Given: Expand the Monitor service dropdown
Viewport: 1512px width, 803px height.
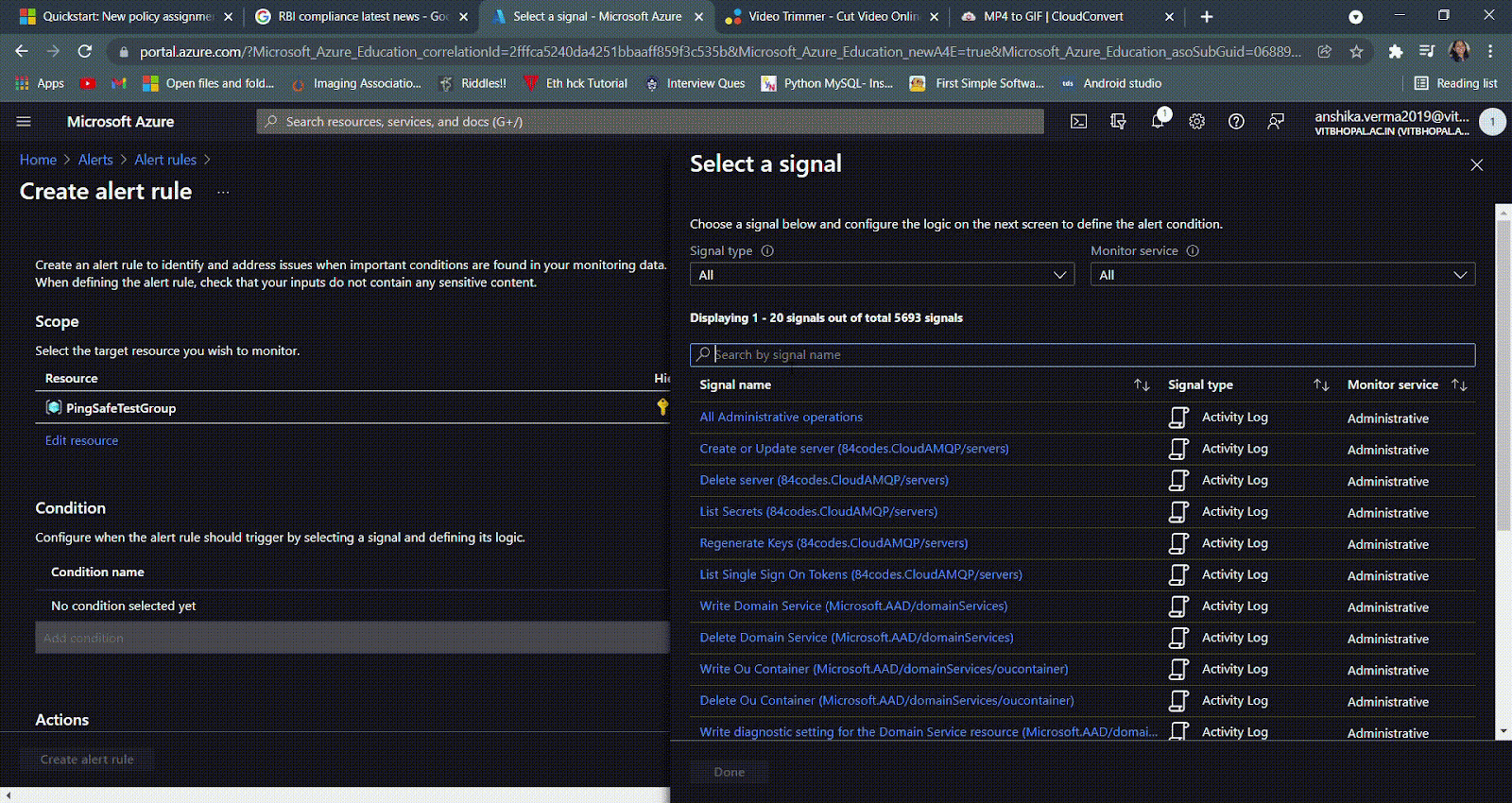Looking at the screenshot, I should [x=1282, y=275].
